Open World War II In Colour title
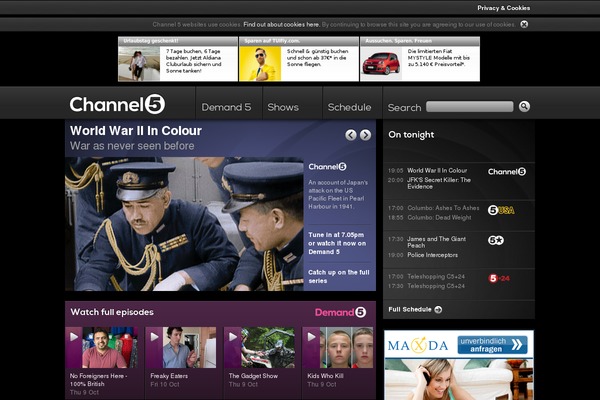This screenshot has width=600, height=400. pyautogui.click(x=136, y=131)
